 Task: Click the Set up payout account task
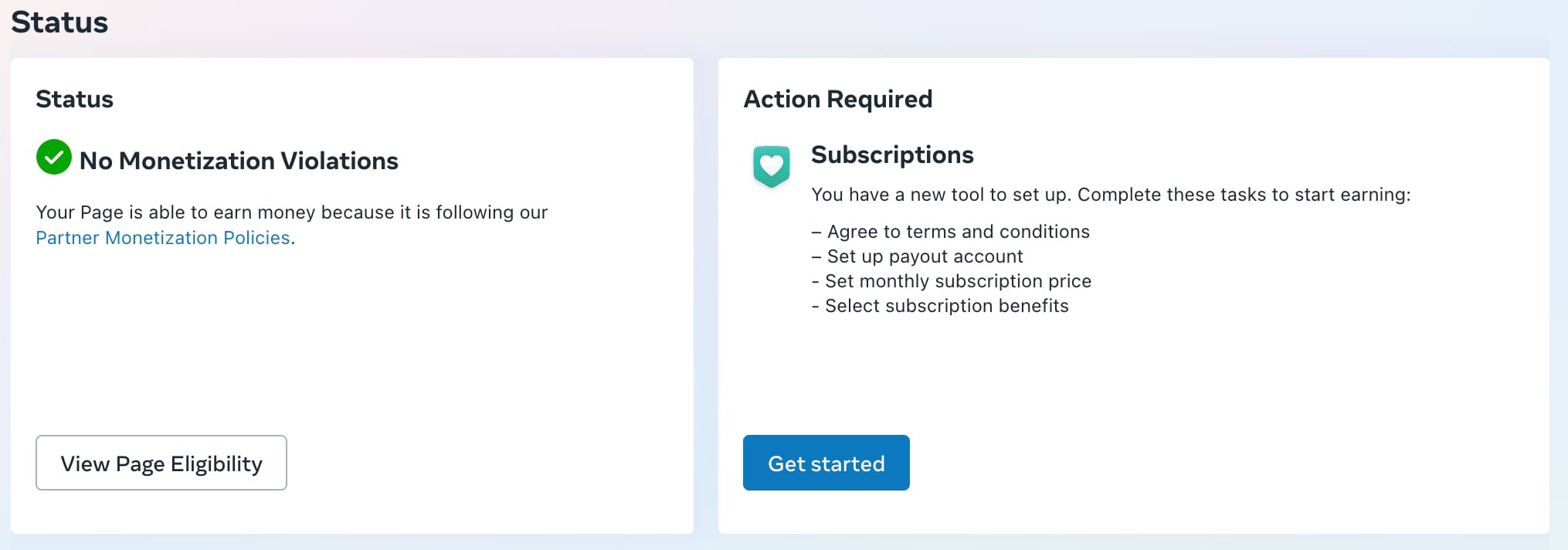coord(918,256)
